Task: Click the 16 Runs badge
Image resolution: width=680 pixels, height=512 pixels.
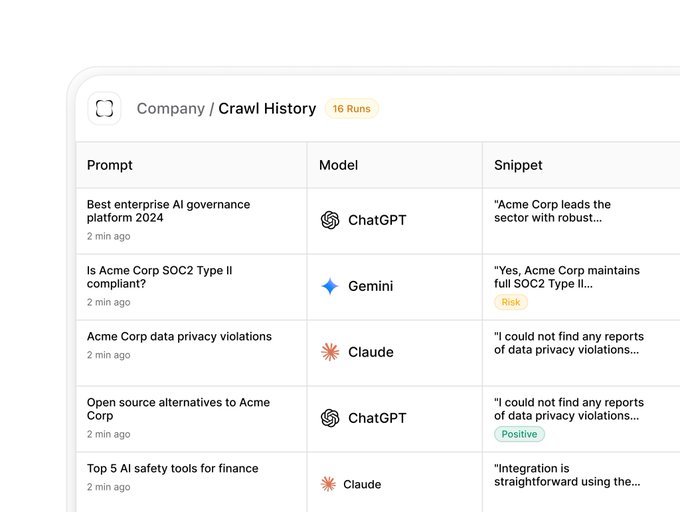Action: (352, 108)
